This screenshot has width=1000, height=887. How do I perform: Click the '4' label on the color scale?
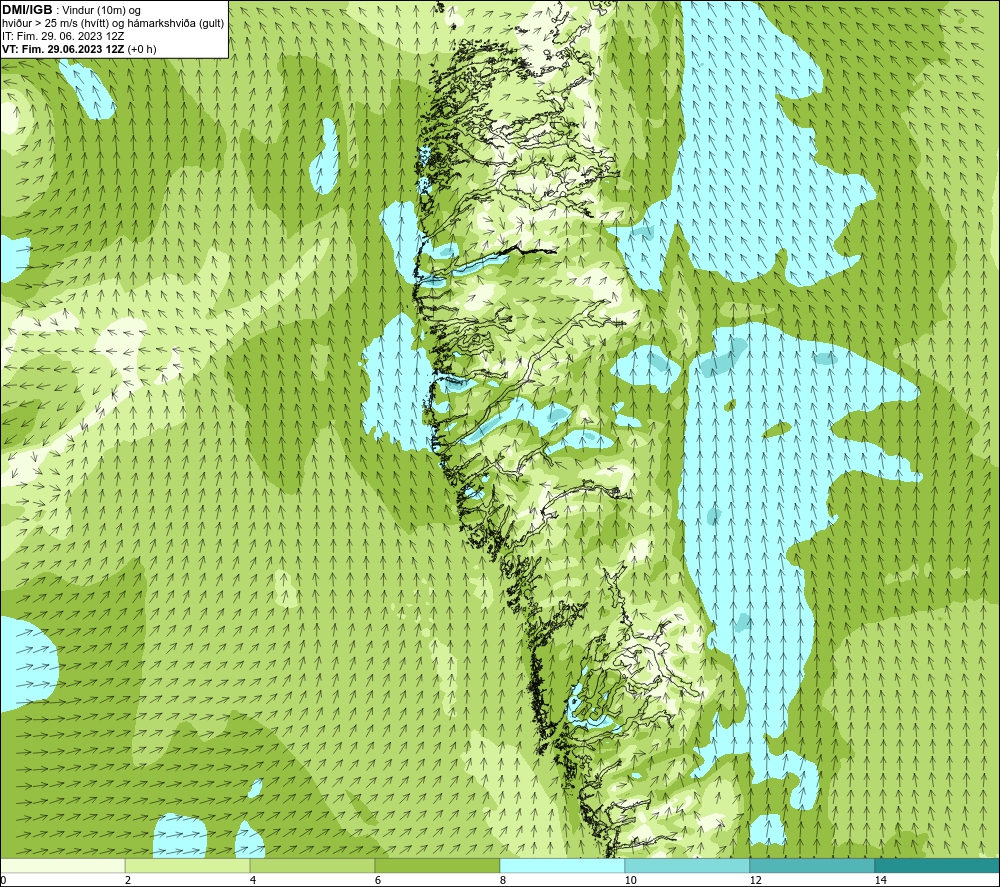point(253,880)
